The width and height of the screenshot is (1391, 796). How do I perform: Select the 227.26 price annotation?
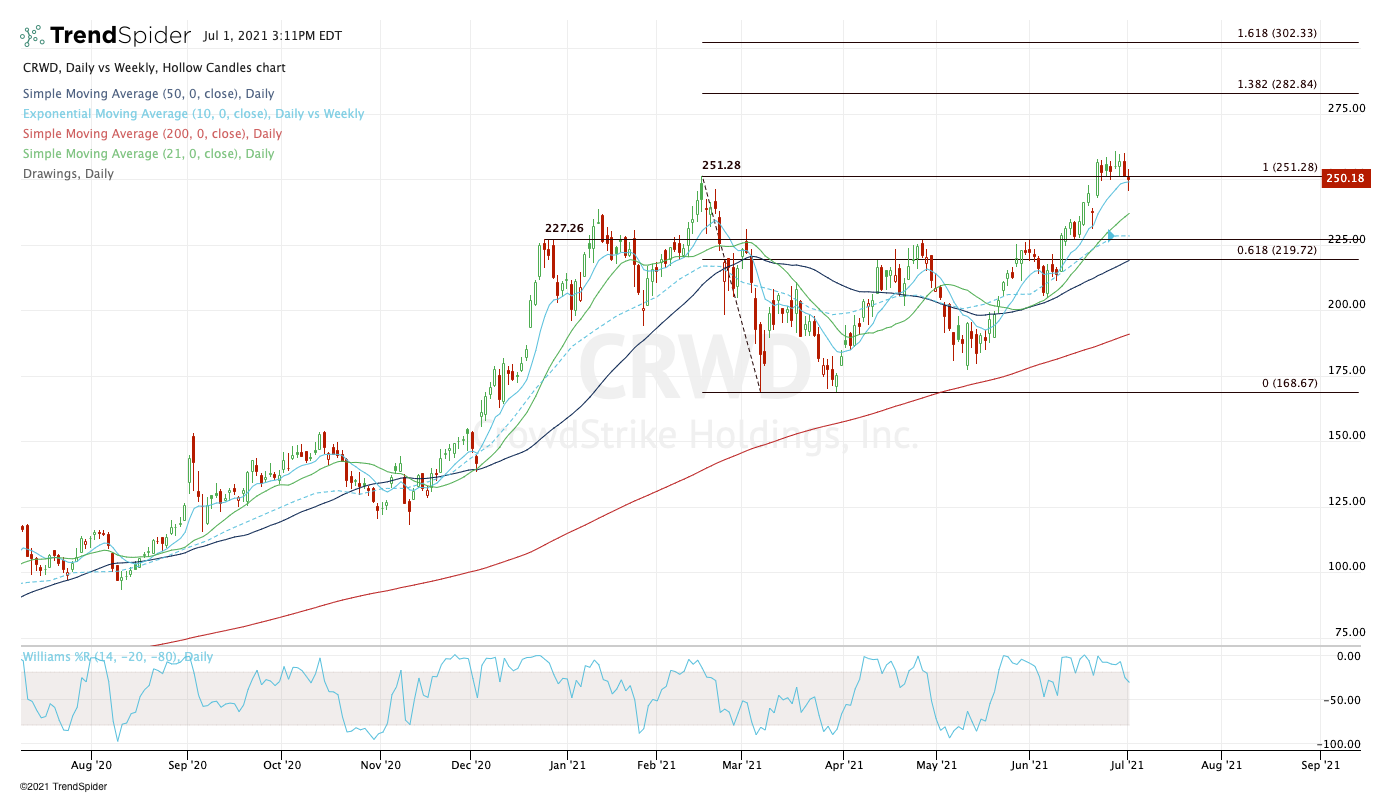[564, 228]
